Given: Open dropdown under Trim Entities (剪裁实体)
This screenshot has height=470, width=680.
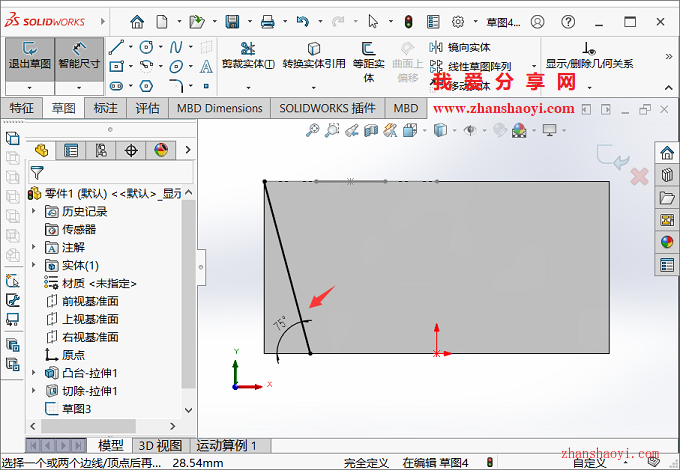Looking at the screenshot, I should coord(248,88).
